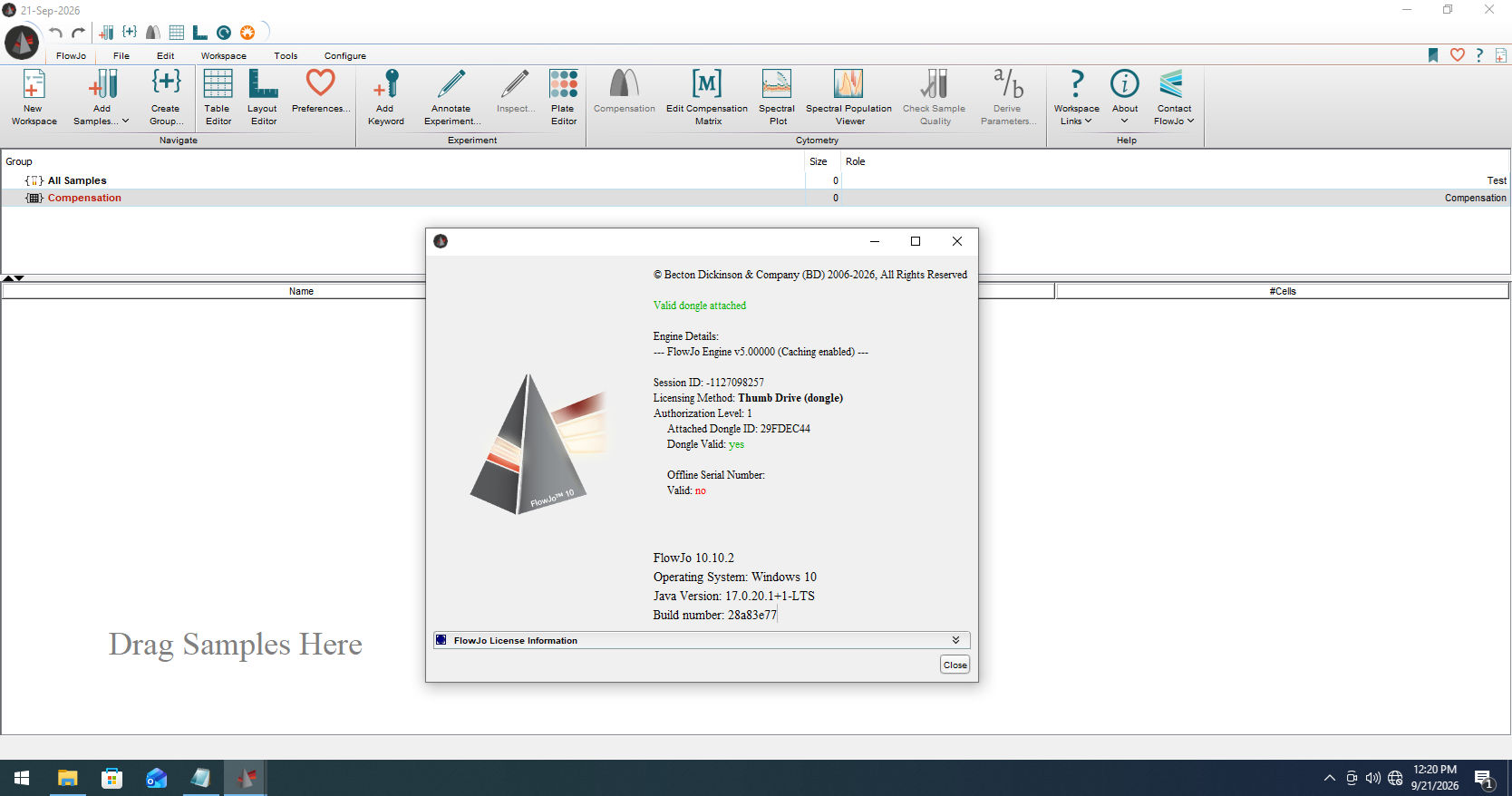The height and width of the screenshot is (796, 1512).
Task: Click the 'Valid dongle attached' text
Action: click(x=700, y=306)
